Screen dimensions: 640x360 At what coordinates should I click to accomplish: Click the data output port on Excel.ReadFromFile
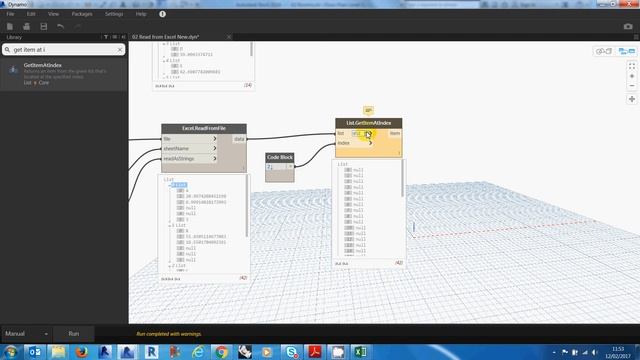pos(239,139)
